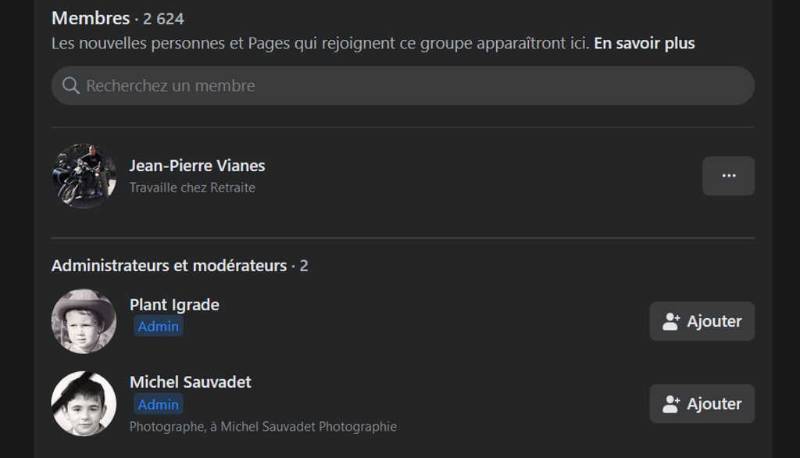Select the "Membres" section heading
This screenshot has width=800, height=458.
tap(90, 18)
